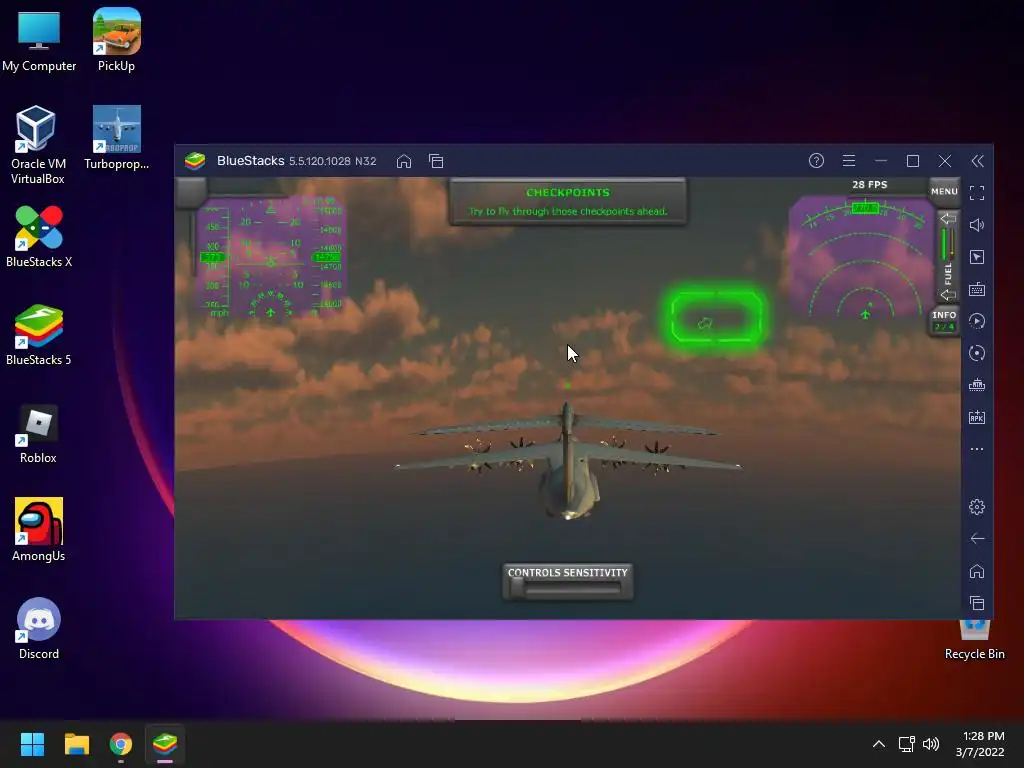Adjust the Controls Sensitivity slider
This screenshot has height=768, width=1024.
tap(568, 589)
